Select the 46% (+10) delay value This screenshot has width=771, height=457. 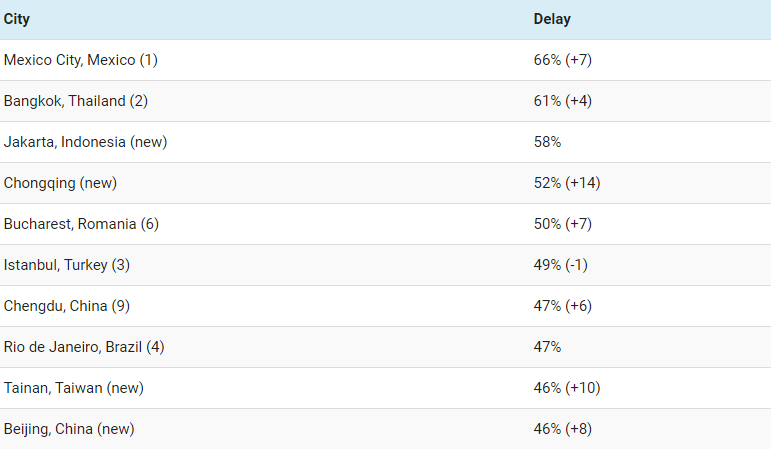coord(567,388)
